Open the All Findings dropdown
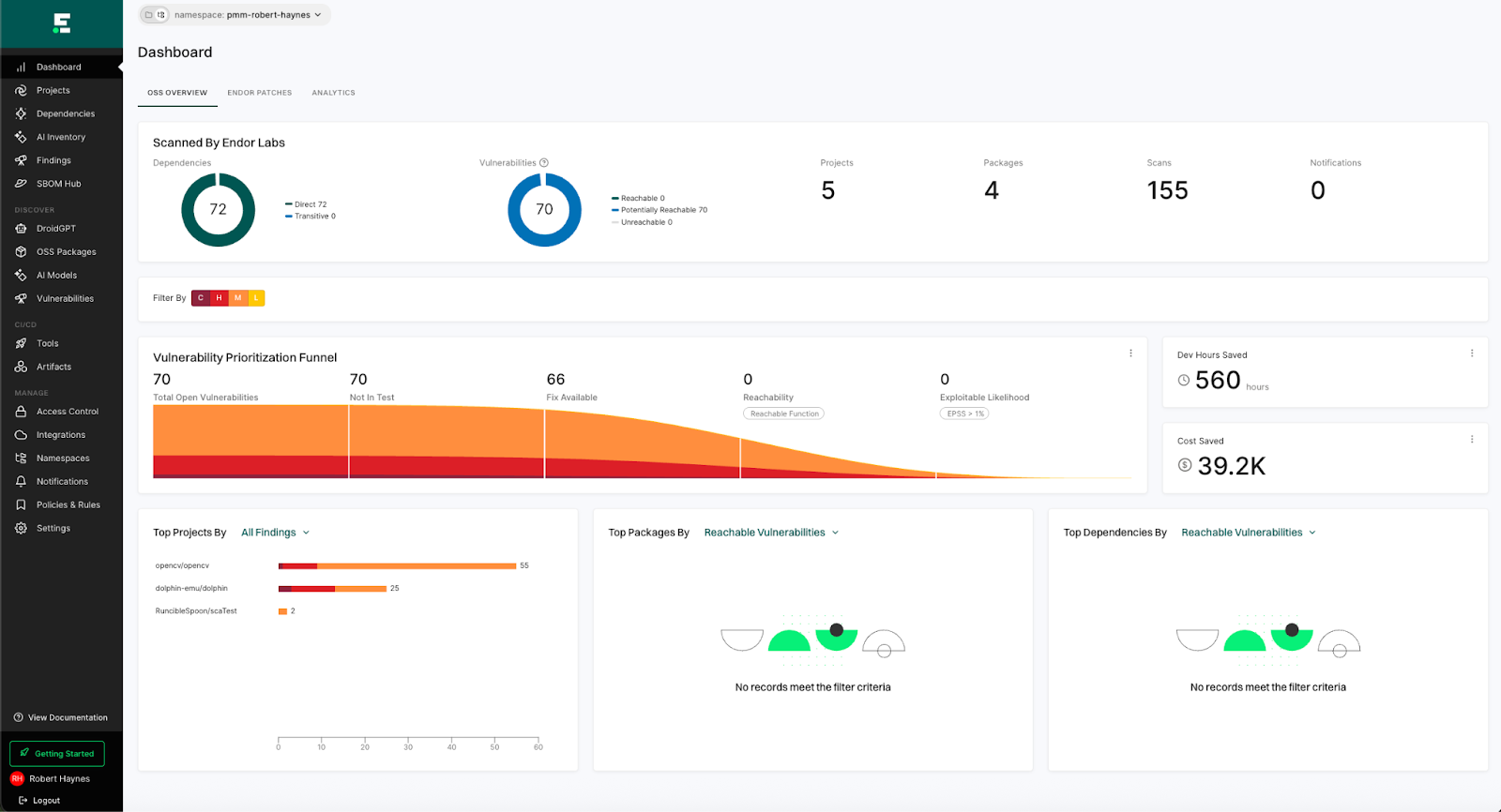Screen dimensions: 1501x812 pos(275,533)
